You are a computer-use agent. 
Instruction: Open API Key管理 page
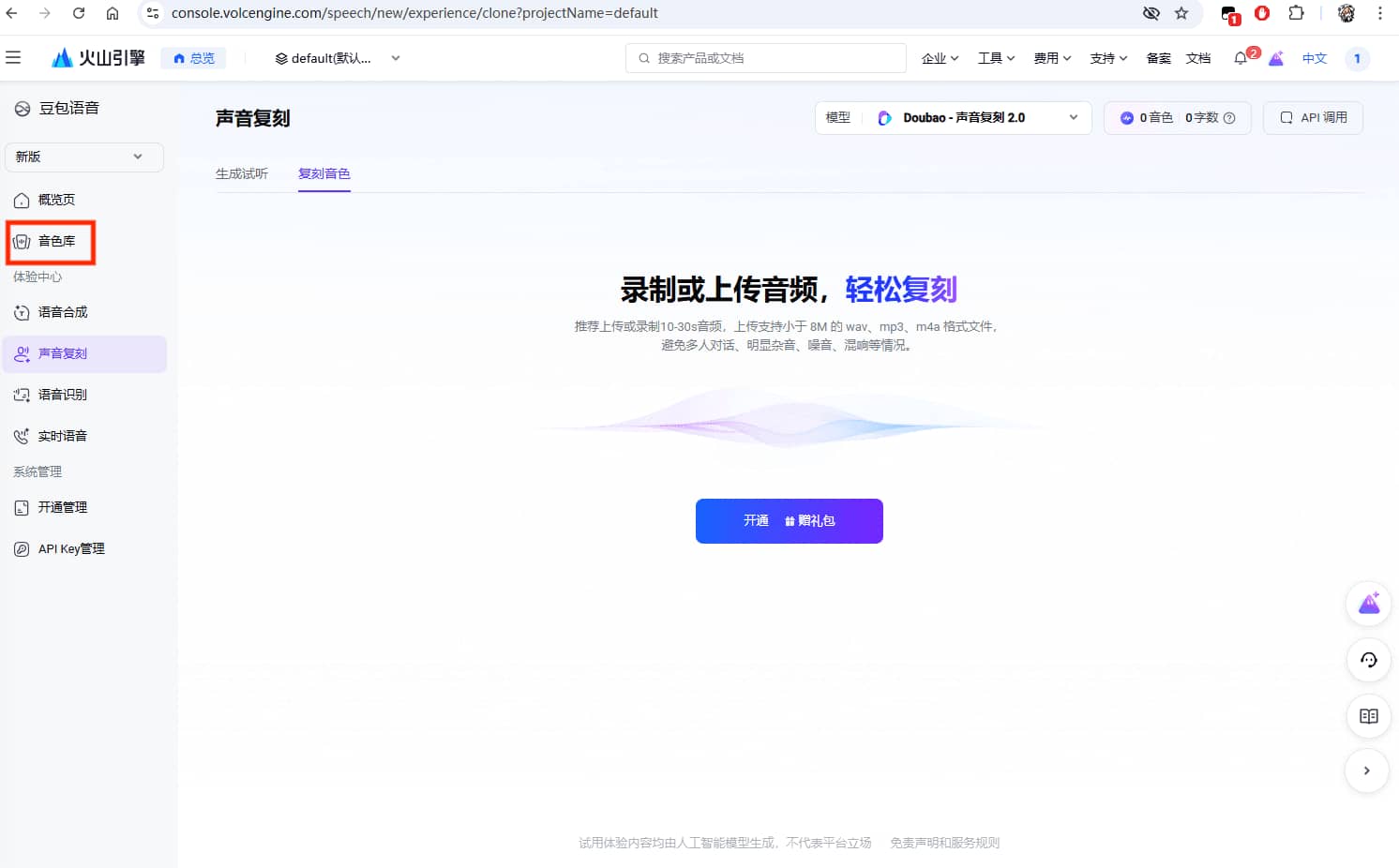pos(69,547)
